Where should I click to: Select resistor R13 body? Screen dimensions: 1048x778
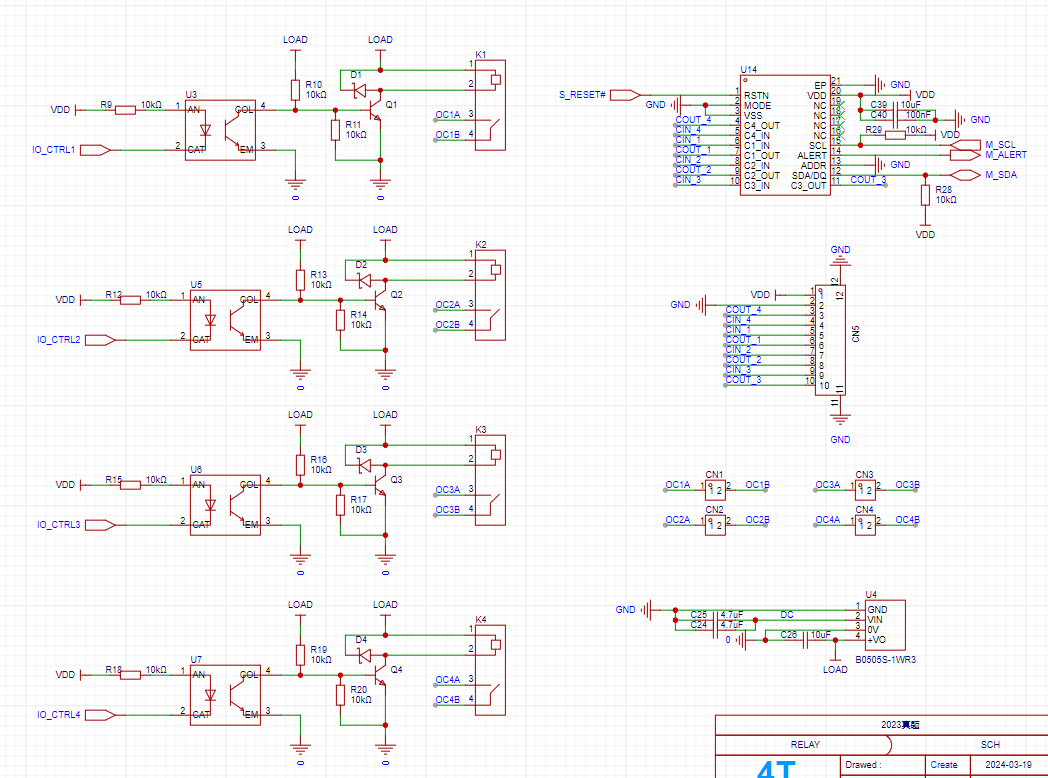tap(301, 280)
